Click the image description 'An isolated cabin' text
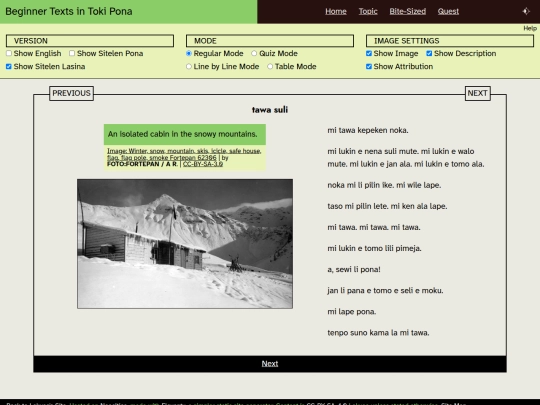 [183, 134]
